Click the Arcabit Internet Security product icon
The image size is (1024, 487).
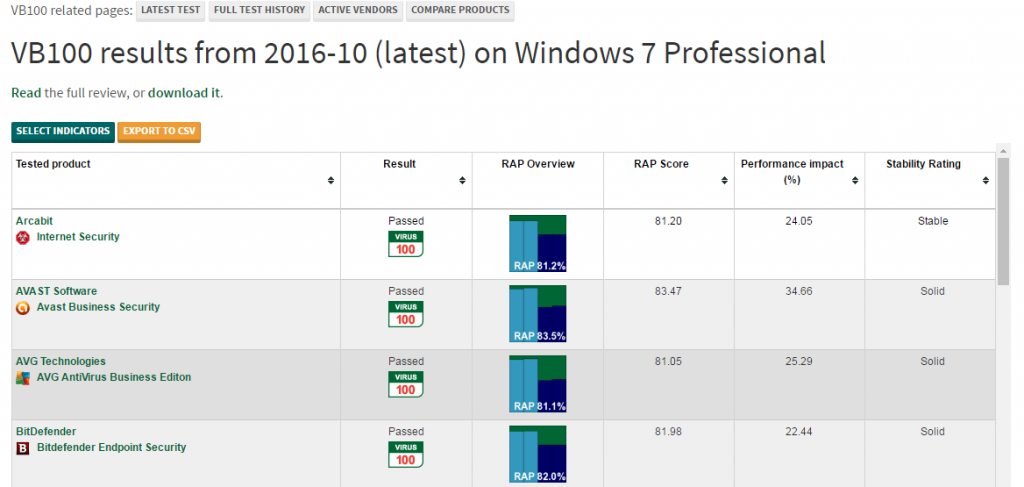23,238
